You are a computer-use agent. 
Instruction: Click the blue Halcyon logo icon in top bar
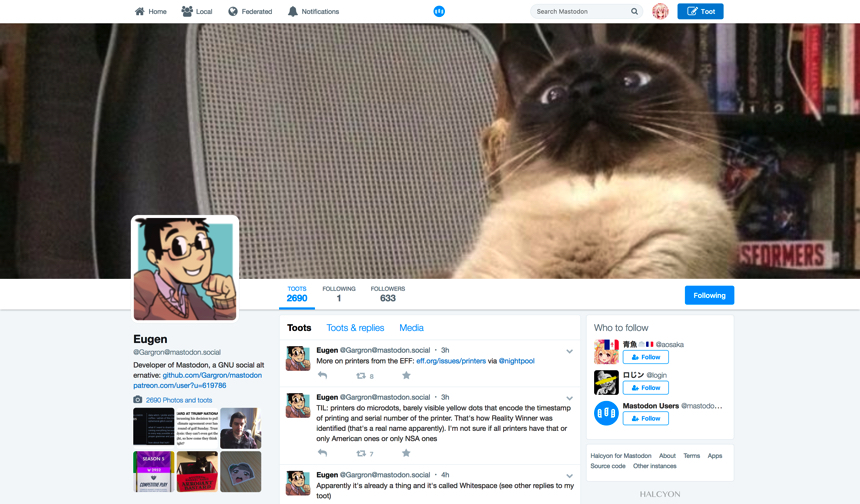tap(439, 12)
